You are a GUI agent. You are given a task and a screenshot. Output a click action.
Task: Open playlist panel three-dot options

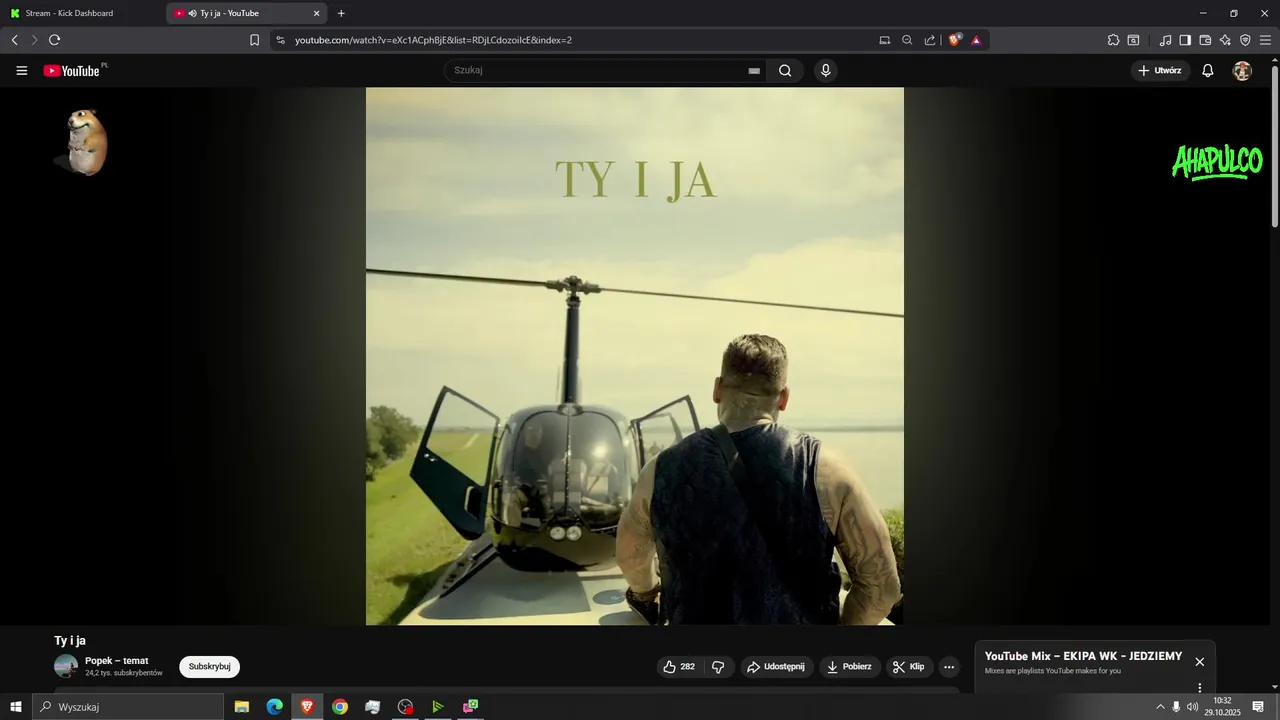point(1200,688)
